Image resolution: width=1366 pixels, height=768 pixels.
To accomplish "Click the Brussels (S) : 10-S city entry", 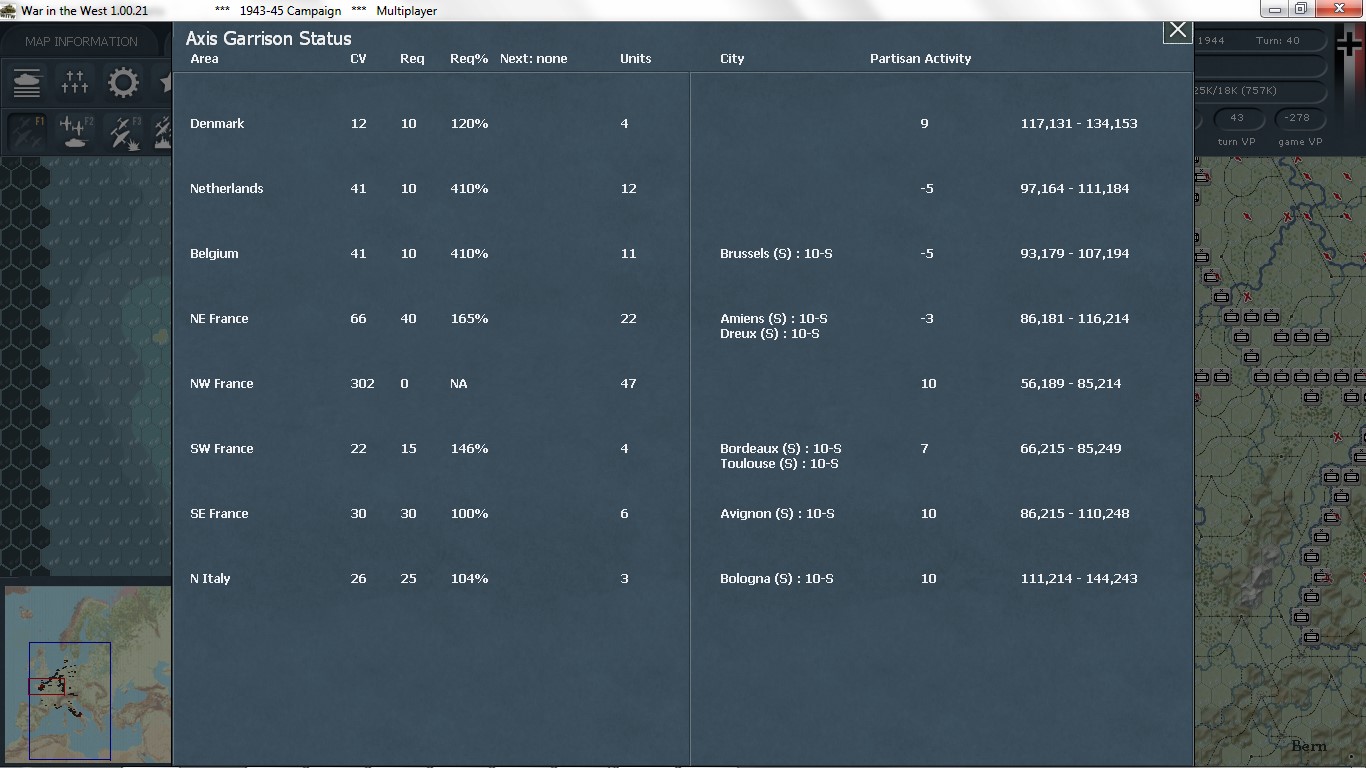I will point(776,254).
